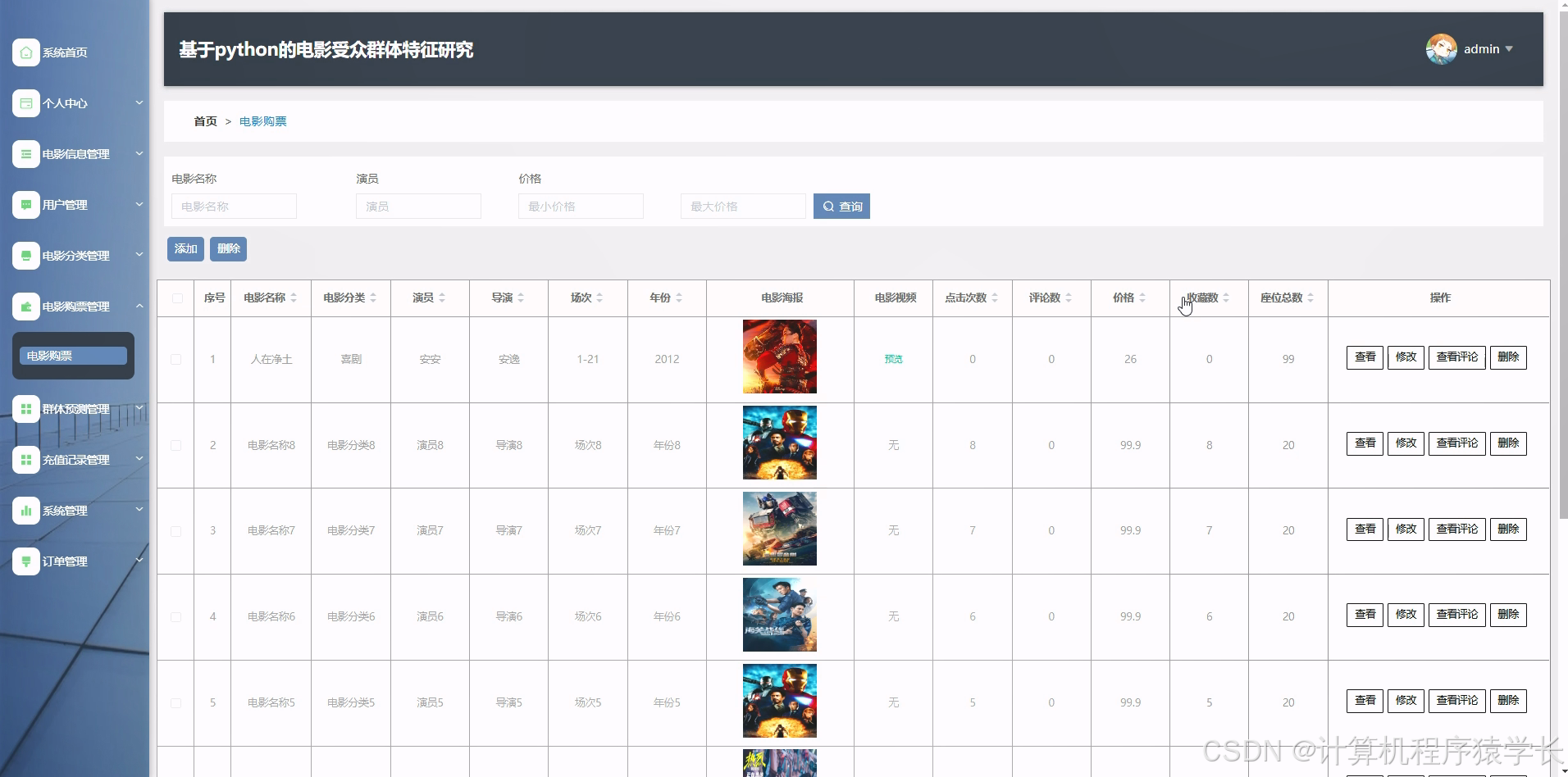The width and height of the screenshot is (1568, 777).
Task: View comments (查看评论) for 人在净土
Action: click(x=1456, y=357)
